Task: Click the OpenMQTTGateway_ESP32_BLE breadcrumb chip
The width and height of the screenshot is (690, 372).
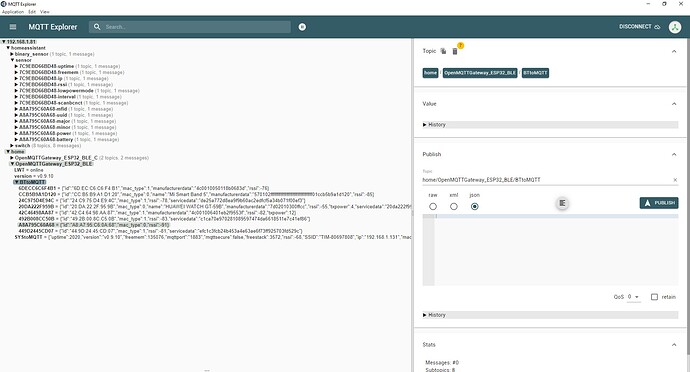Action: pyautogui.click(x=480, y=73)
